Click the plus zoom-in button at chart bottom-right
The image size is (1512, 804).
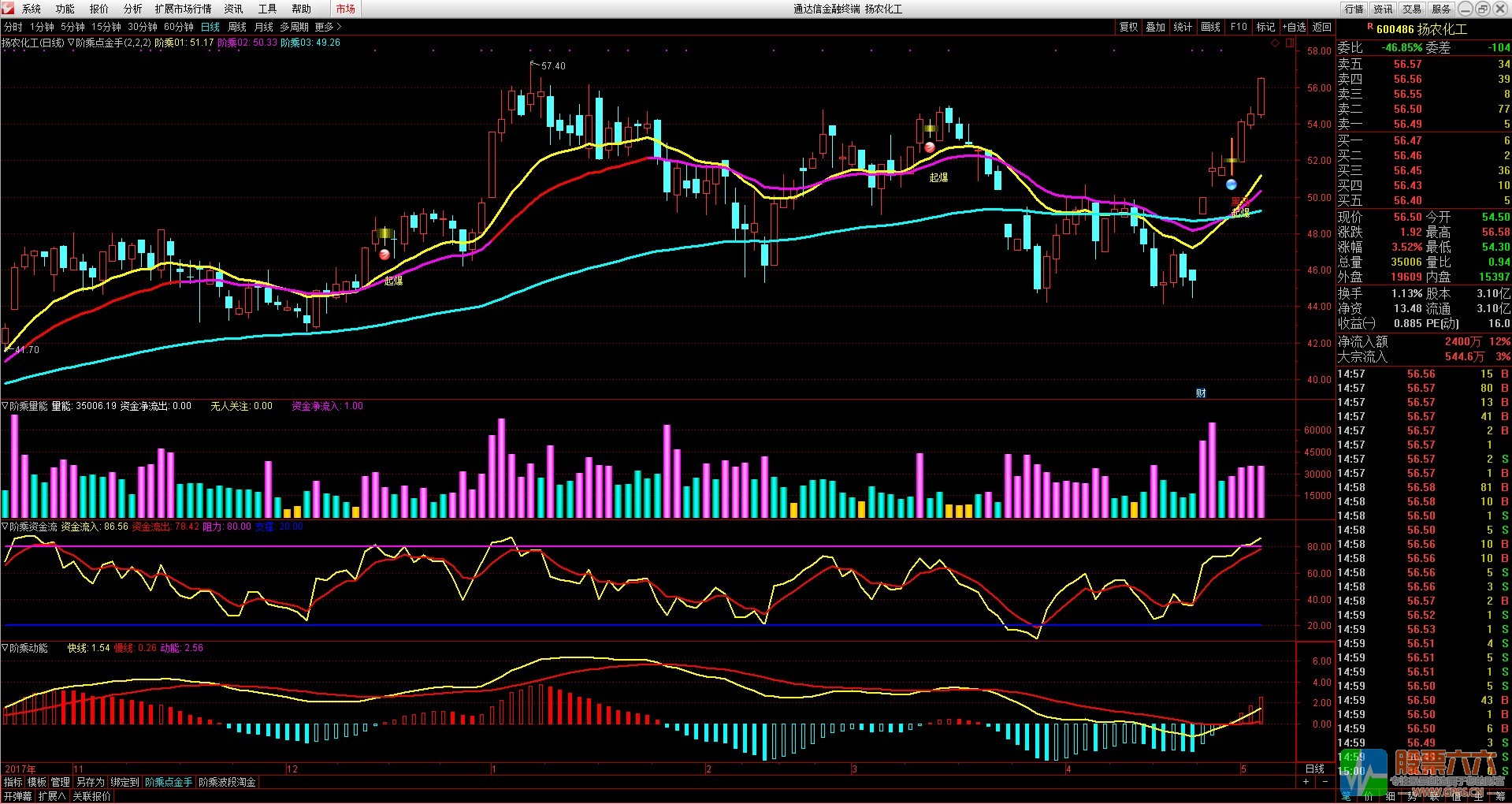(1306, 782)
